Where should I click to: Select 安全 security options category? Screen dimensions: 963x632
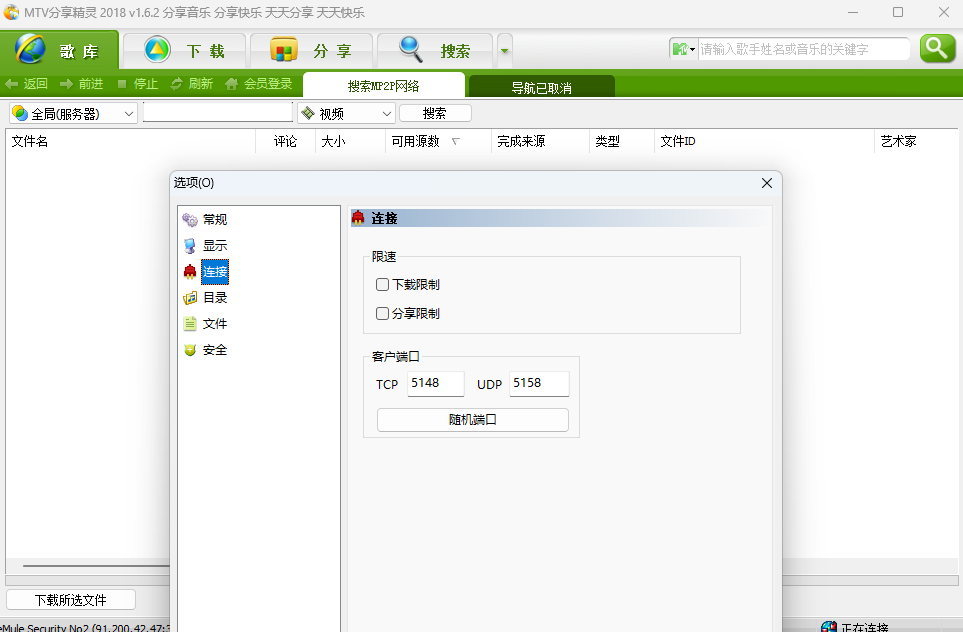click(x=214, y=350)
